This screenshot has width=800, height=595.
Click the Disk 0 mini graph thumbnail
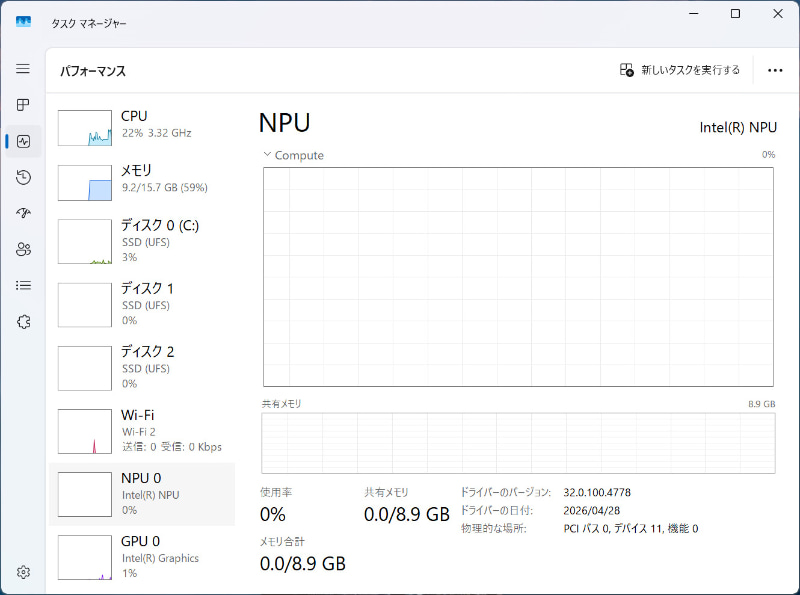coord(85,241)
